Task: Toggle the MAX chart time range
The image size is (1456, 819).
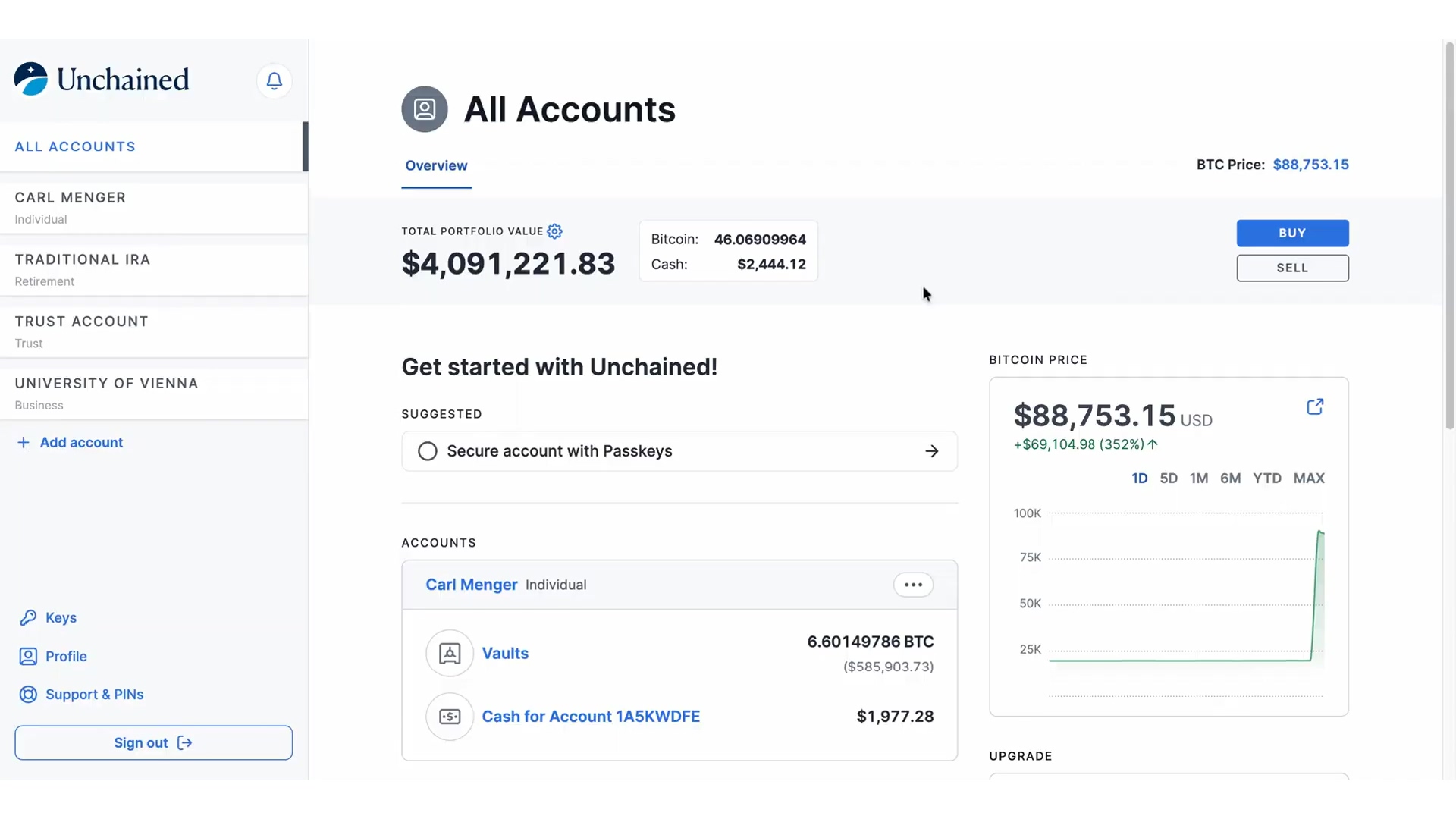Action: click(1310, 478)
